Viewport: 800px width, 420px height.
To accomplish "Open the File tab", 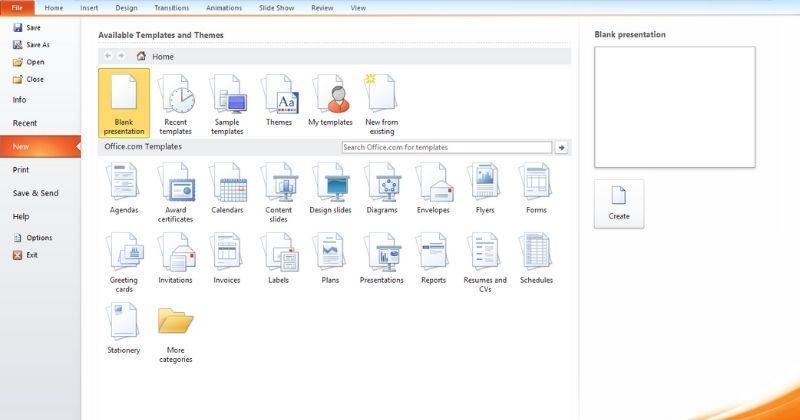I will (17, 8).
